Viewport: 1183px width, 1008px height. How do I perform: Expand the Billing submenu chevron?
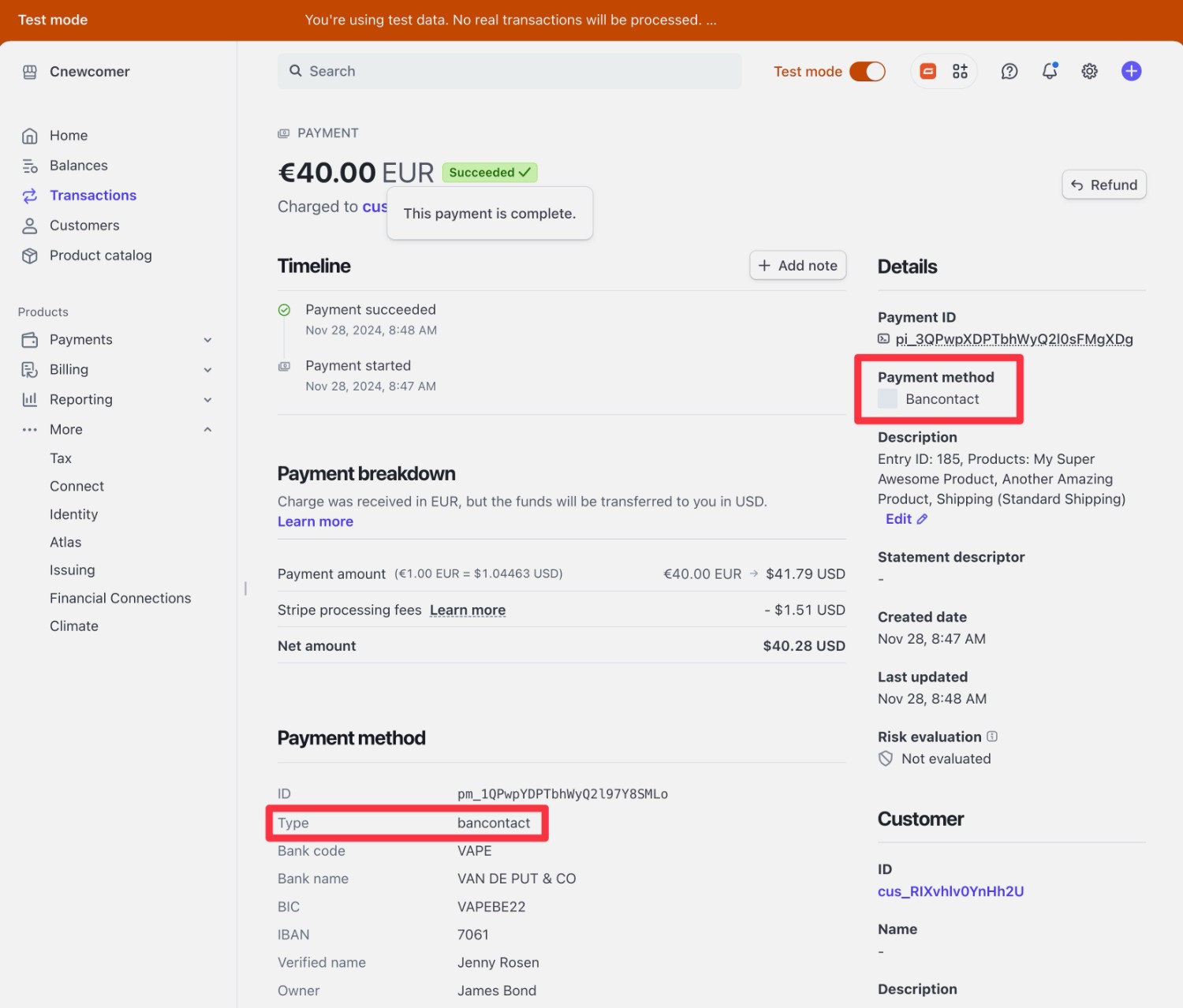(208, 370)
